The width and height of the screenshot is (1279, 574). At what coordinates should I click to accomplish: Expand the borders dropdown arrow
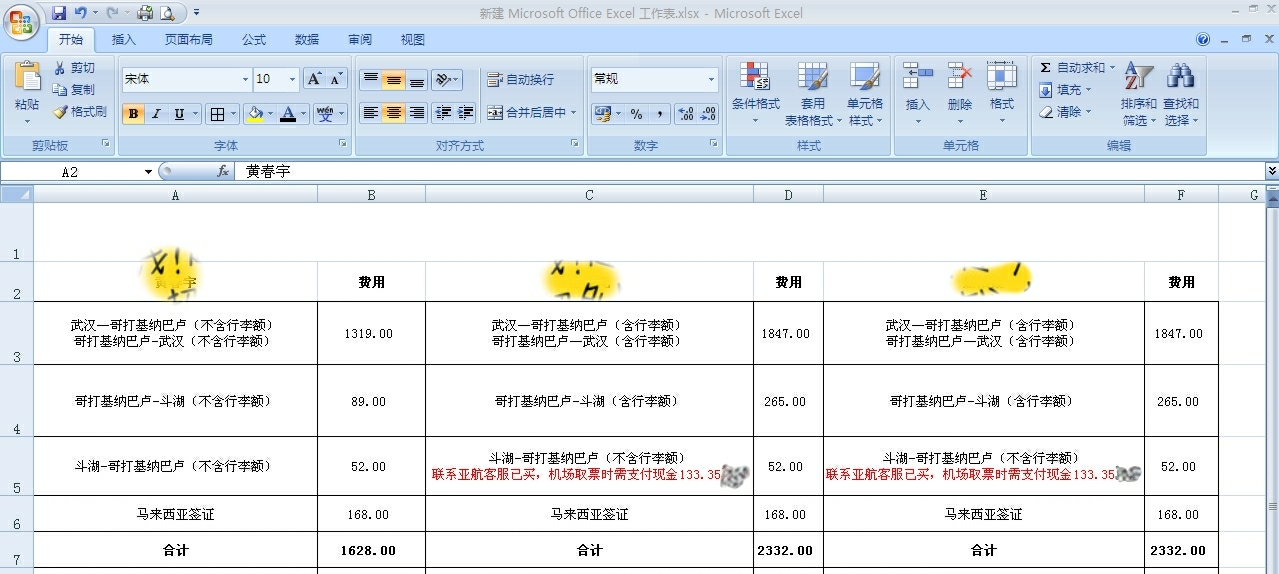(x=234, y=114)
